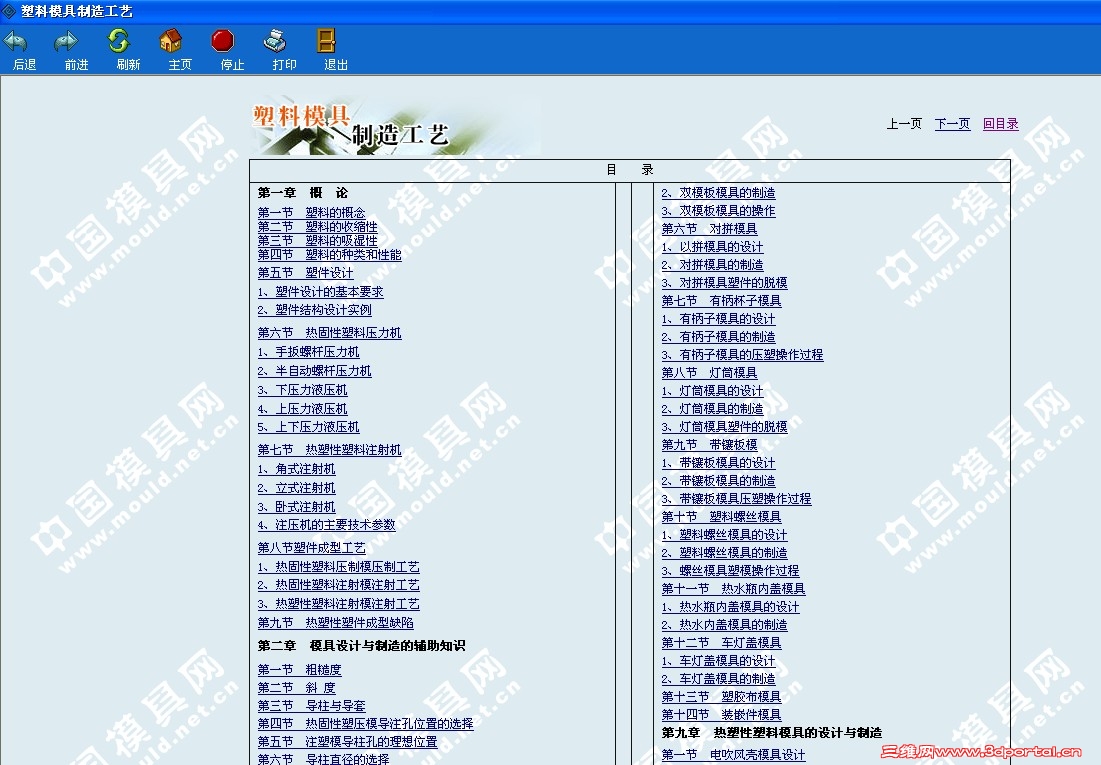The height and width of the screenshot is (765, 1101).
Task: Click the 后退 (Back) toolbar icon
Action: (20, 47)
